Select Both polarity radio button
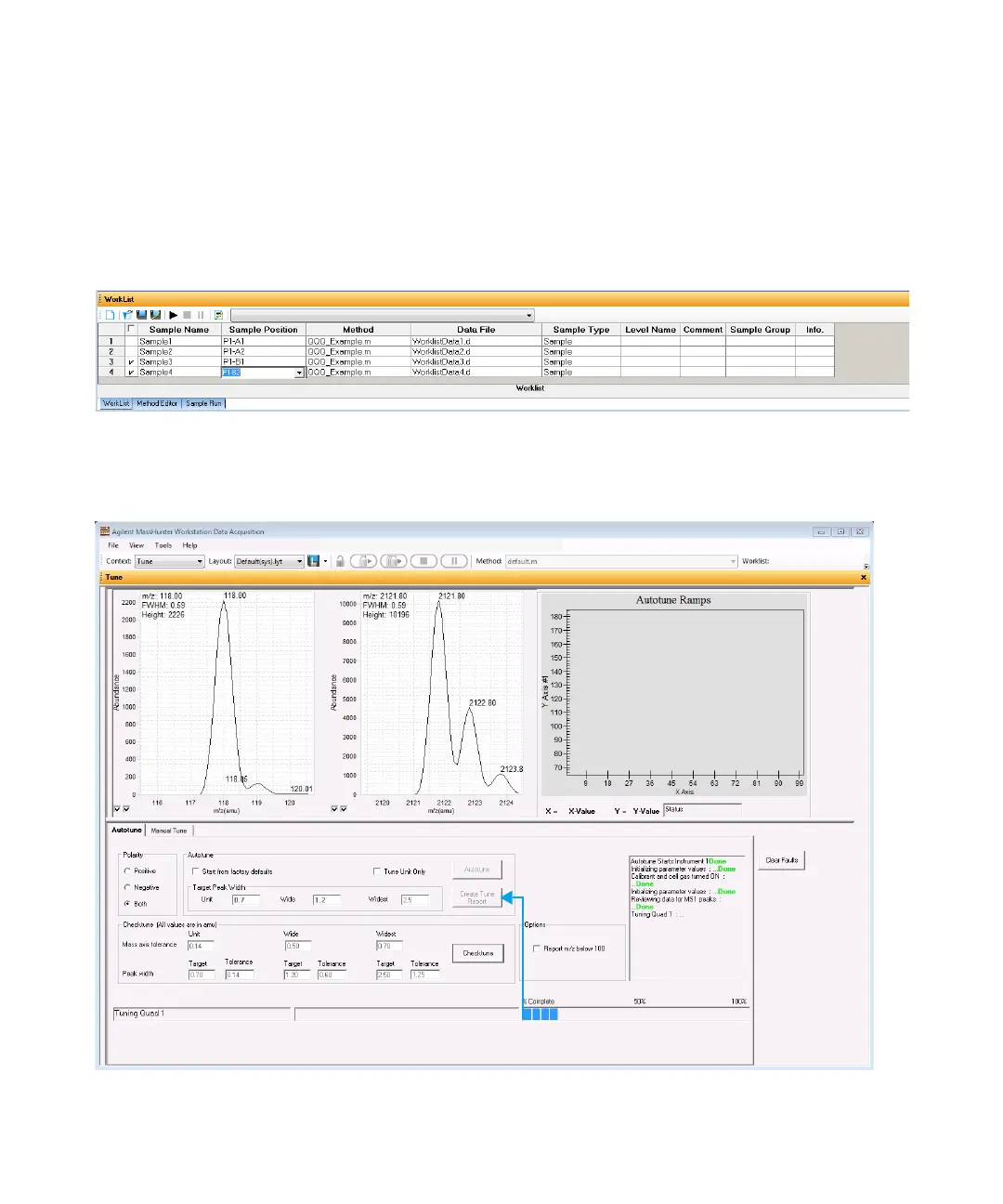This screenshot has width=1003, height=1204. pyautogui.click(x=127, y=903)
